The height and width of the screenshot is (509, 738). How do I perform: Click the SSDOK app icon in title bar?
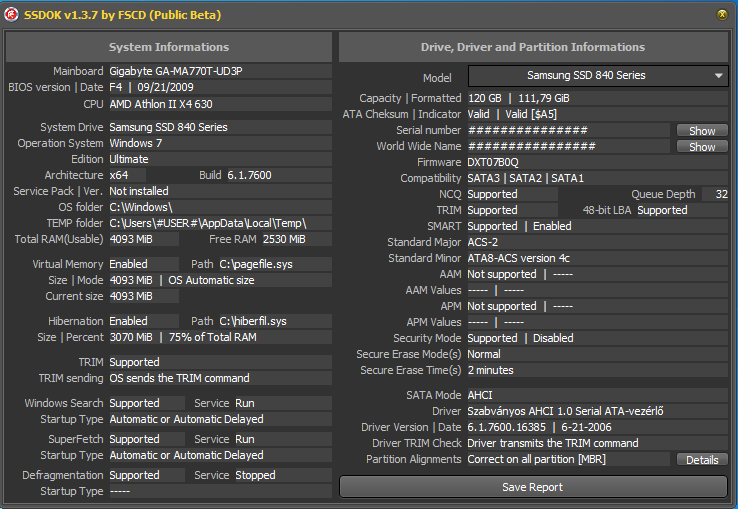point(12,15)
